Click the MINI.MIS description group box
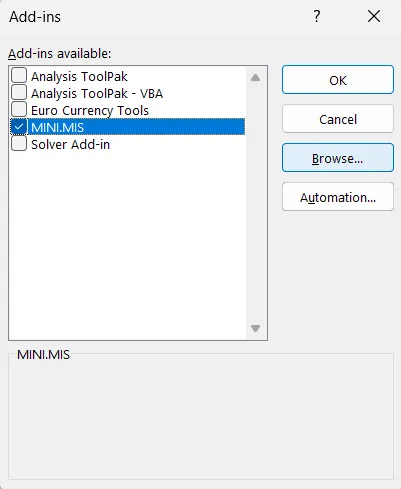The height and width of the screenshot is (489, 401). [x=201, y=417]
